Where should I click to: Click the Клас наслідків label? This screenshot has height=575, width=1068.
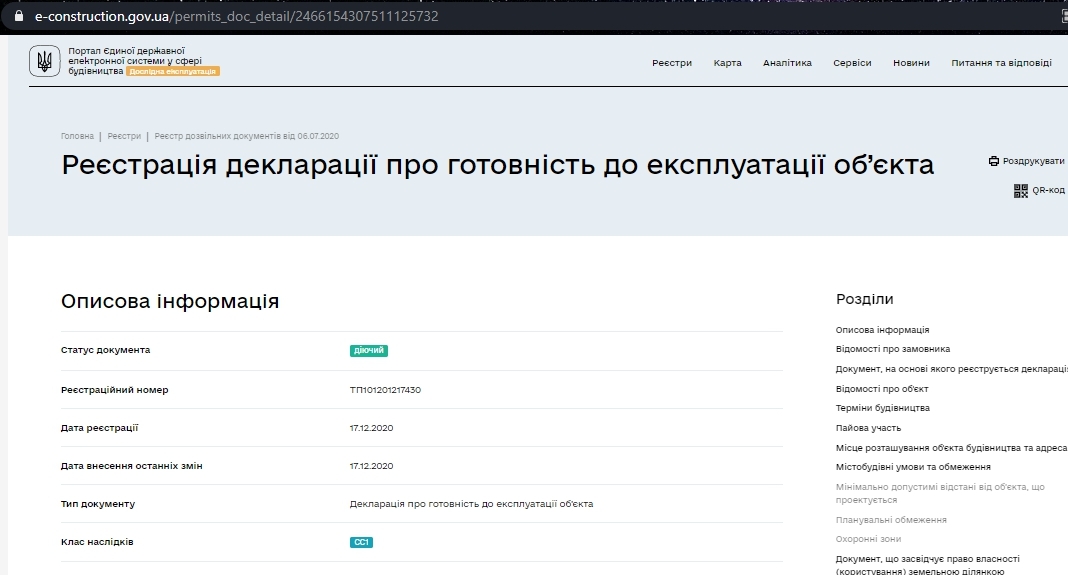point(97,542)
